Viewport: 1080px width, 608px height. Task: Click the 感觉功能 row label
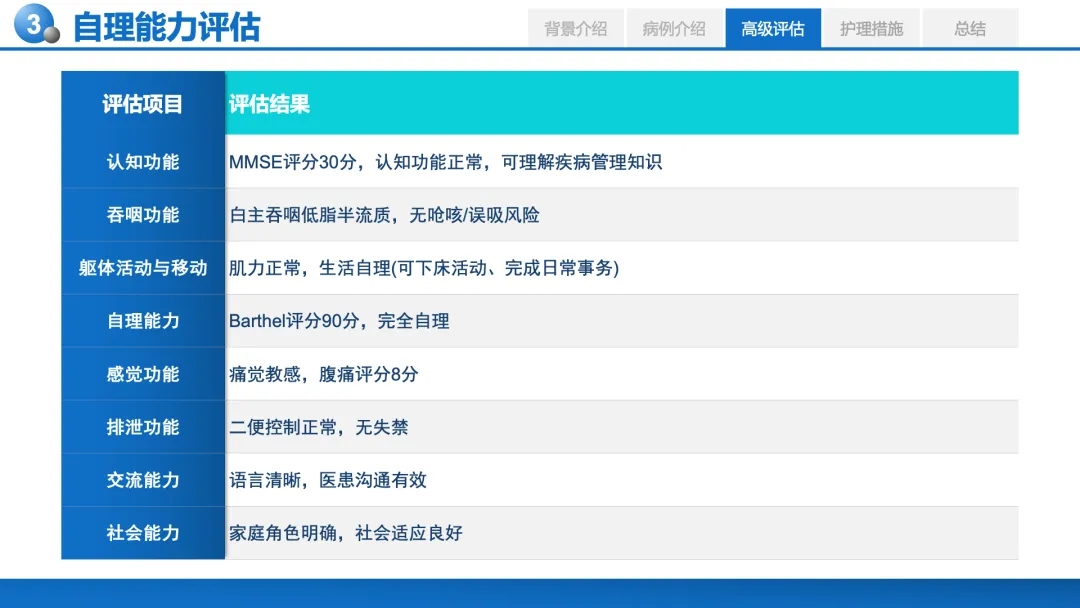143,374
